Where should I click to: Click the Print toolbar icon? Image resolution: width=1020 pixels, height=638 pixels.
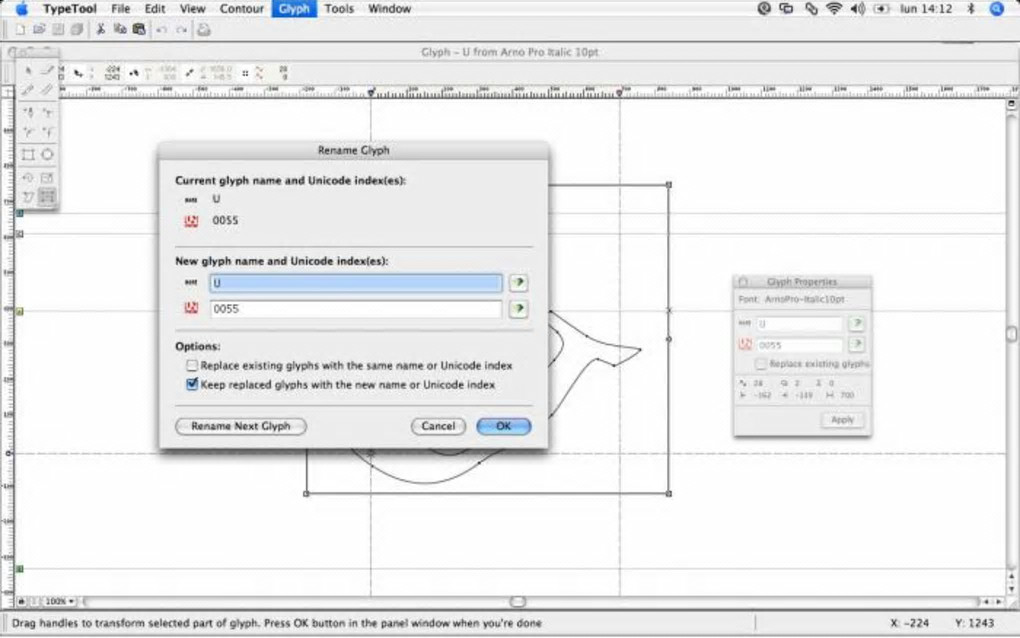tap(204, 29)
